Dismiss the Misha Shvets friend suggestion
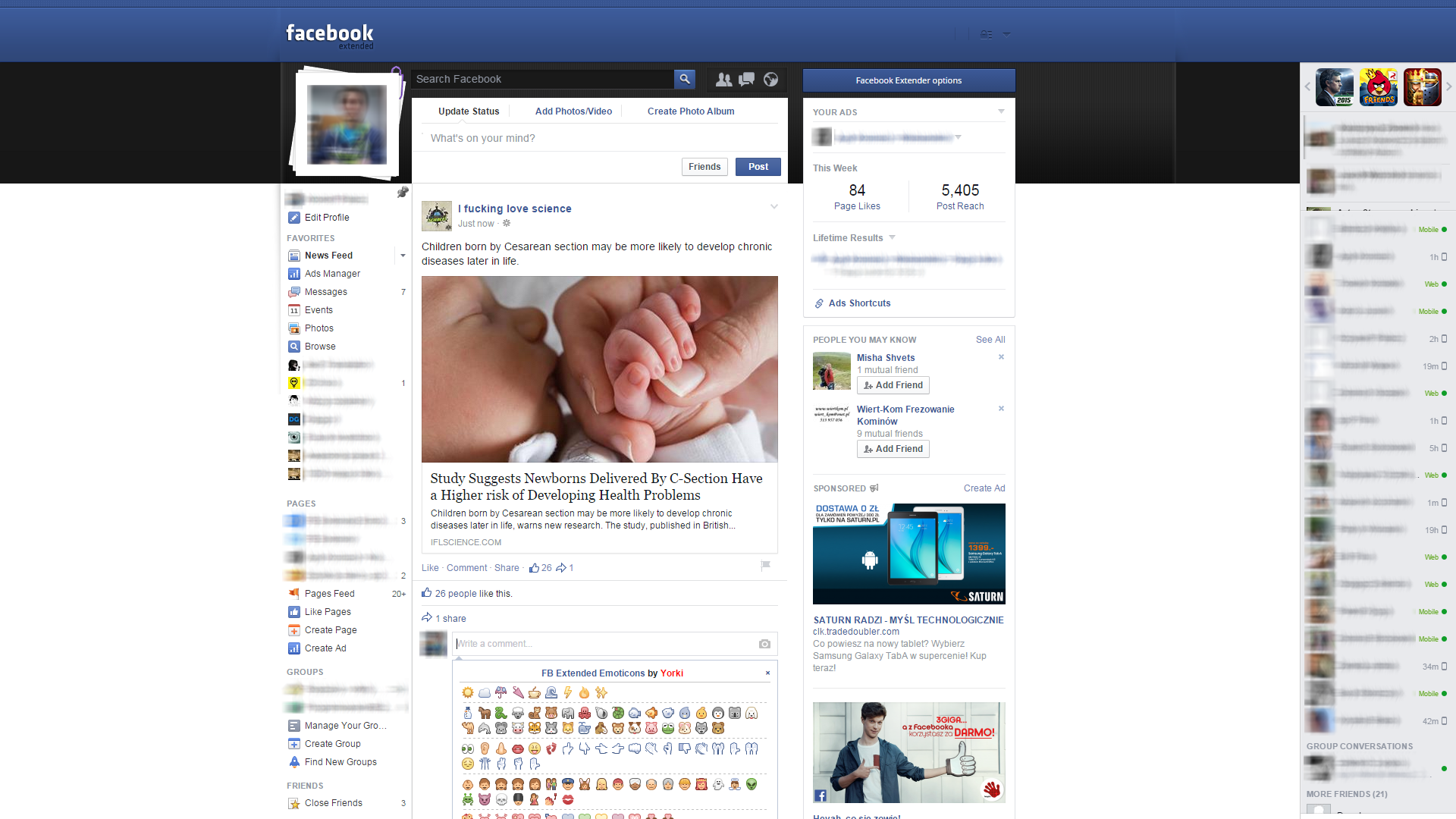1456x819 pixels. click(1001, 357)
